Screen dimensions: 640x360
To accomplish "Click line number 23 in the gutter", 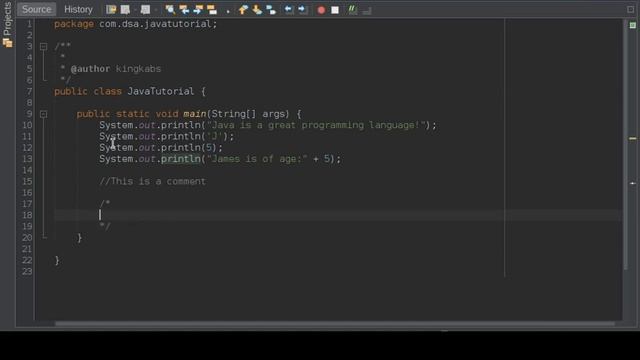I will coord(27,271).
